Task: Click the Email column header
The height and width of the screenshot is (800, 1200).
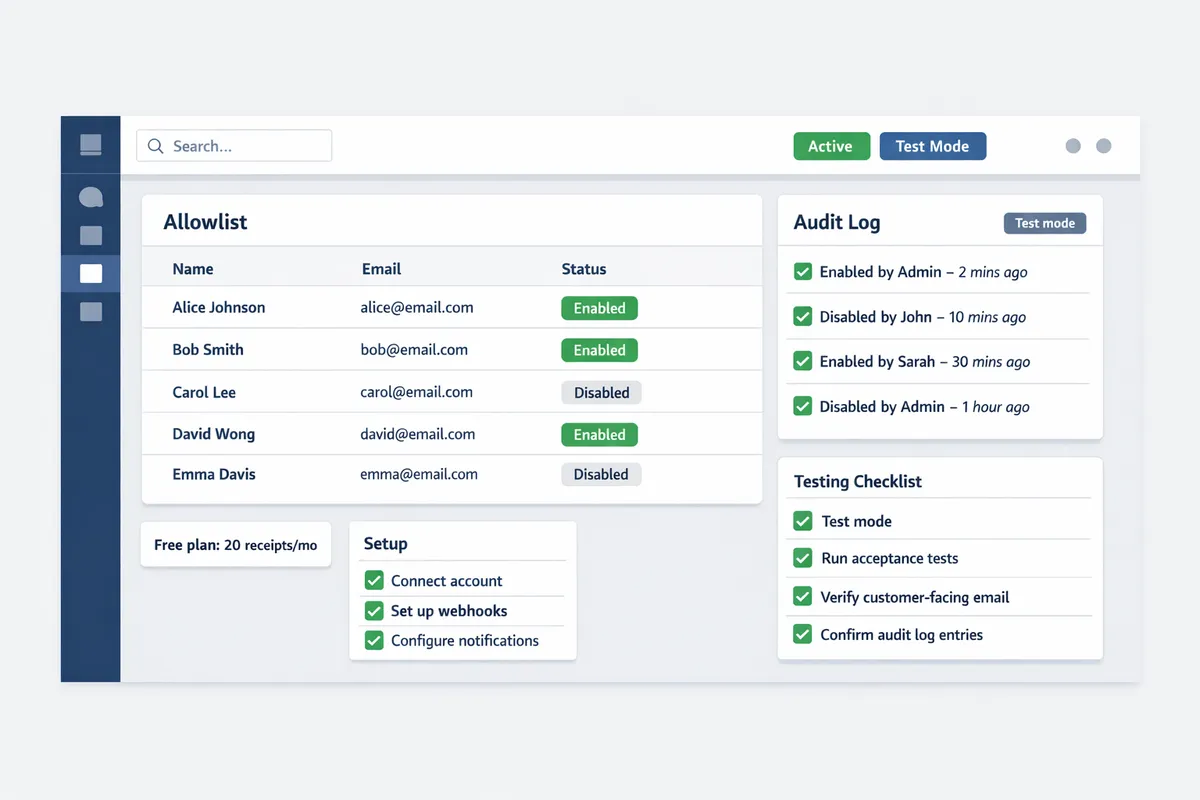Action: click(381, 269)
